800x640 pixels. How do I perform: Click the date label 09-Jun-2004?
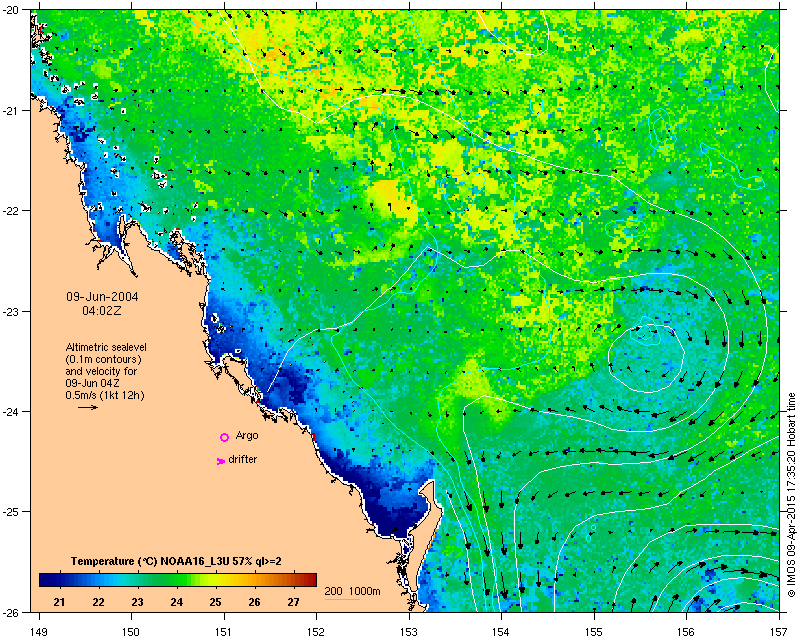102,297
